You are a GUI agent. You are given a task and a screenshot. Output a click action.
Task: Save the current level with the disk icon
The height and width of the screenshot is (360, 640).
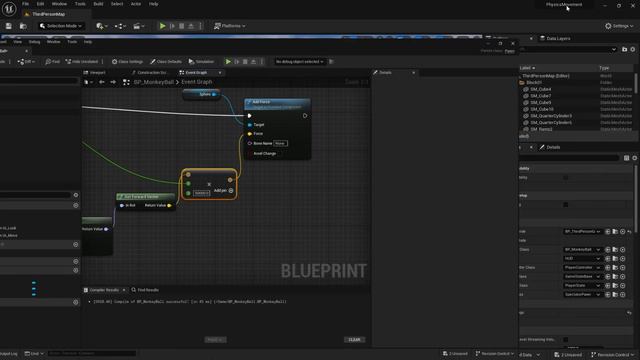[9, 26]
